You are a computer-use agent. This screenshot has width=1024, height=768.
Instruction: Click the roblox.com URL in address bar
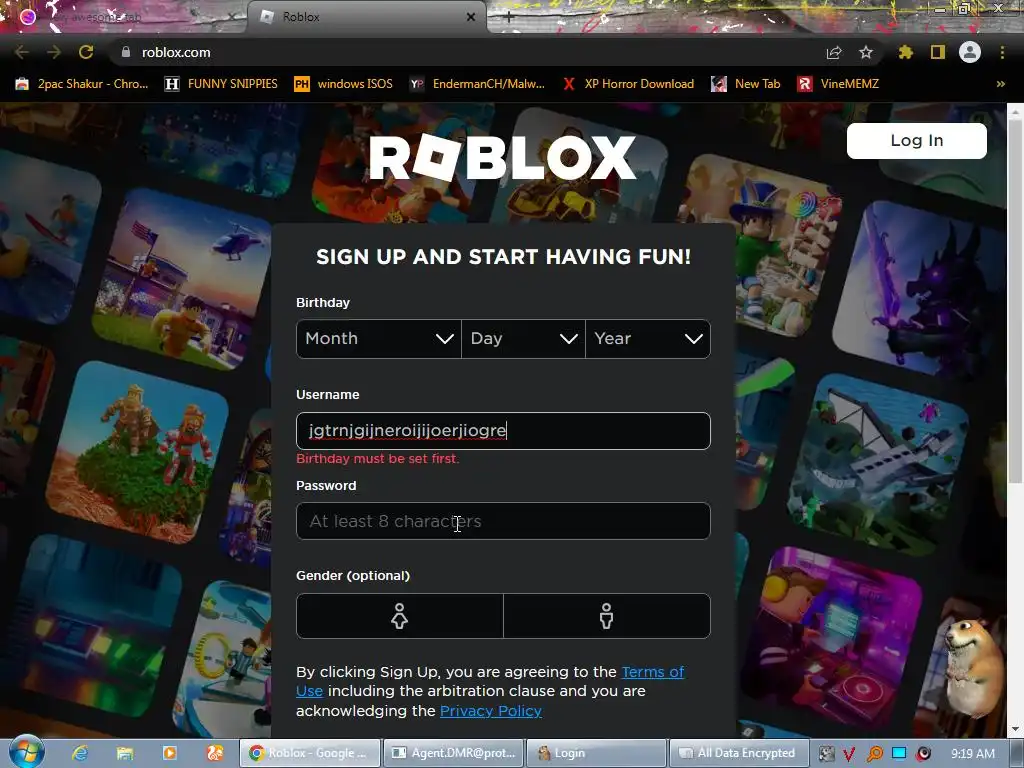(176, 52)
